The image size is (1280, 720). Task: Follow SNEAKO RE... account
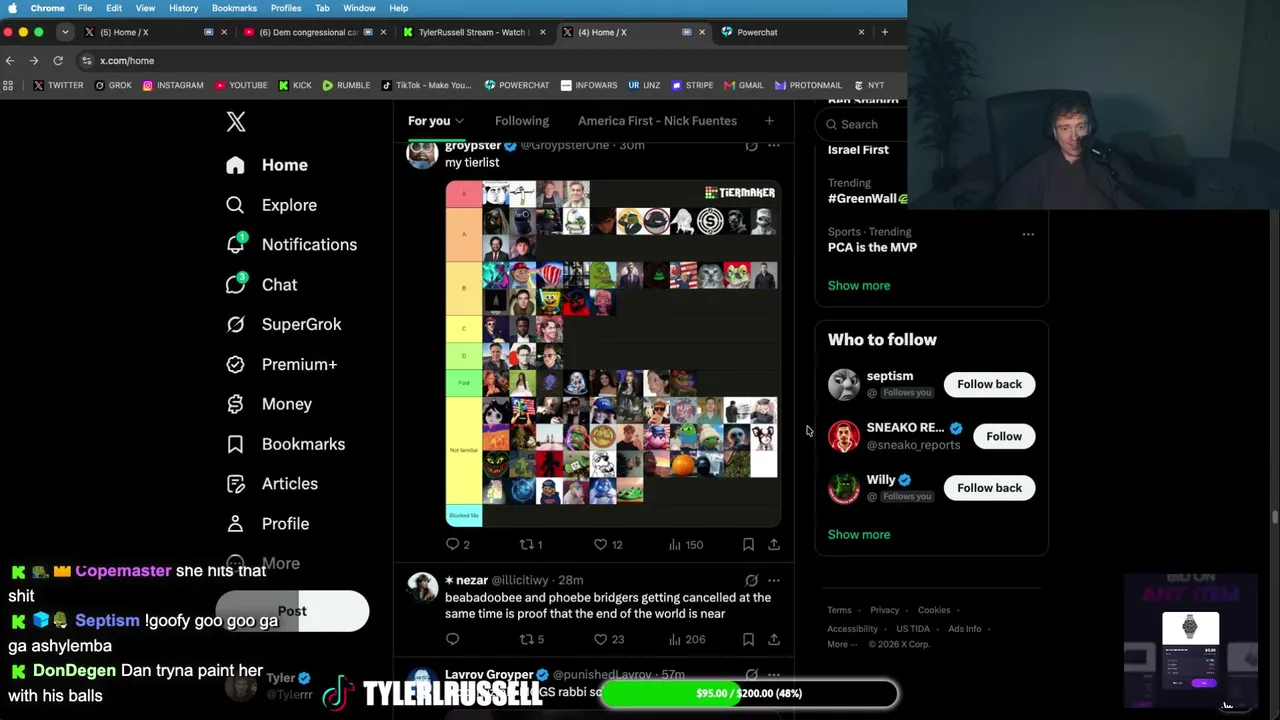tap(1004, 436)
